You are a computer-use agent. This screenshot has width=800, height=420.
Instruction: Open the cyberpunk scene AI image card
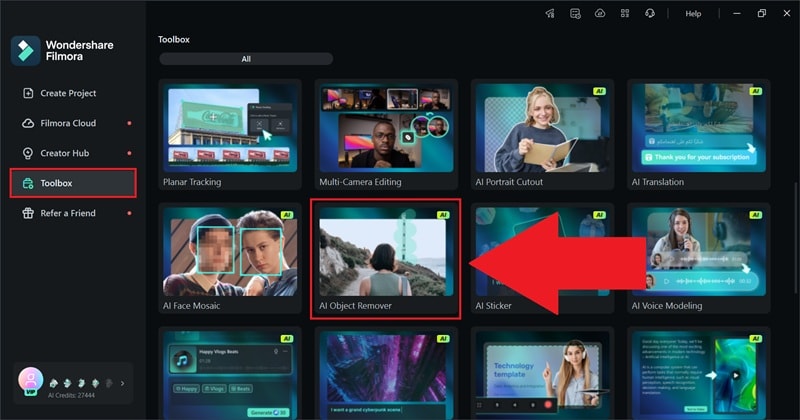tap(386, 374)
